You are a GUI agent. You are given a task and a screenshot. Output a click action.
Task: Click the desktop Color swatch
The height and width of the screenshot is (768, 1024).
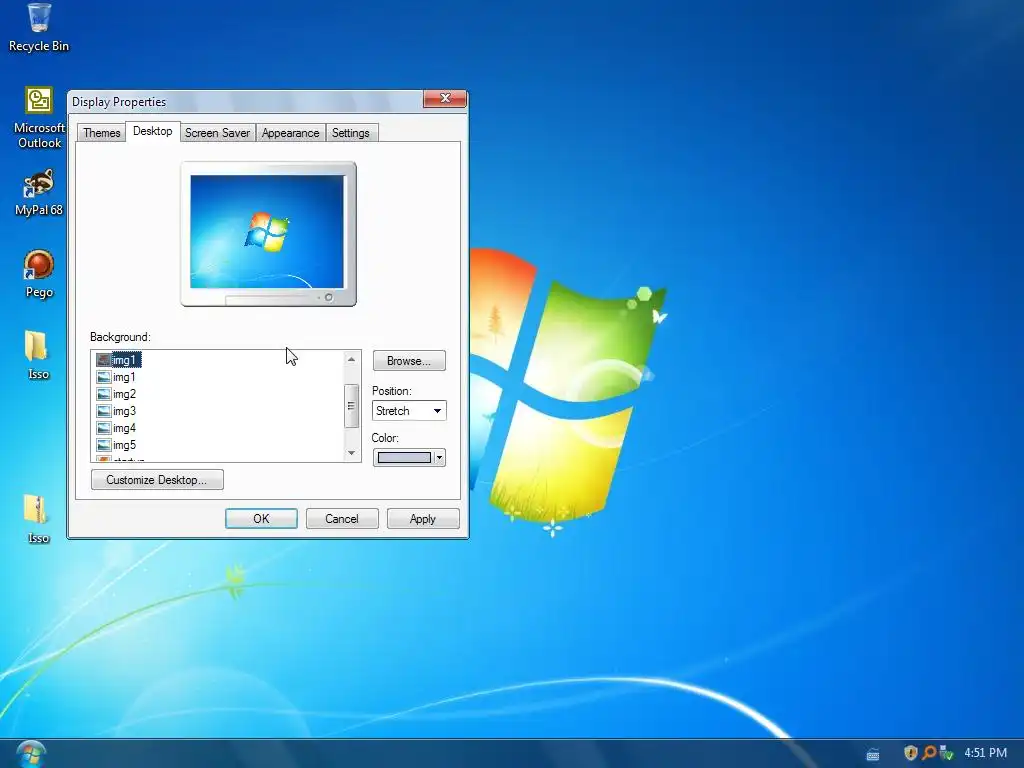(404, 457)
